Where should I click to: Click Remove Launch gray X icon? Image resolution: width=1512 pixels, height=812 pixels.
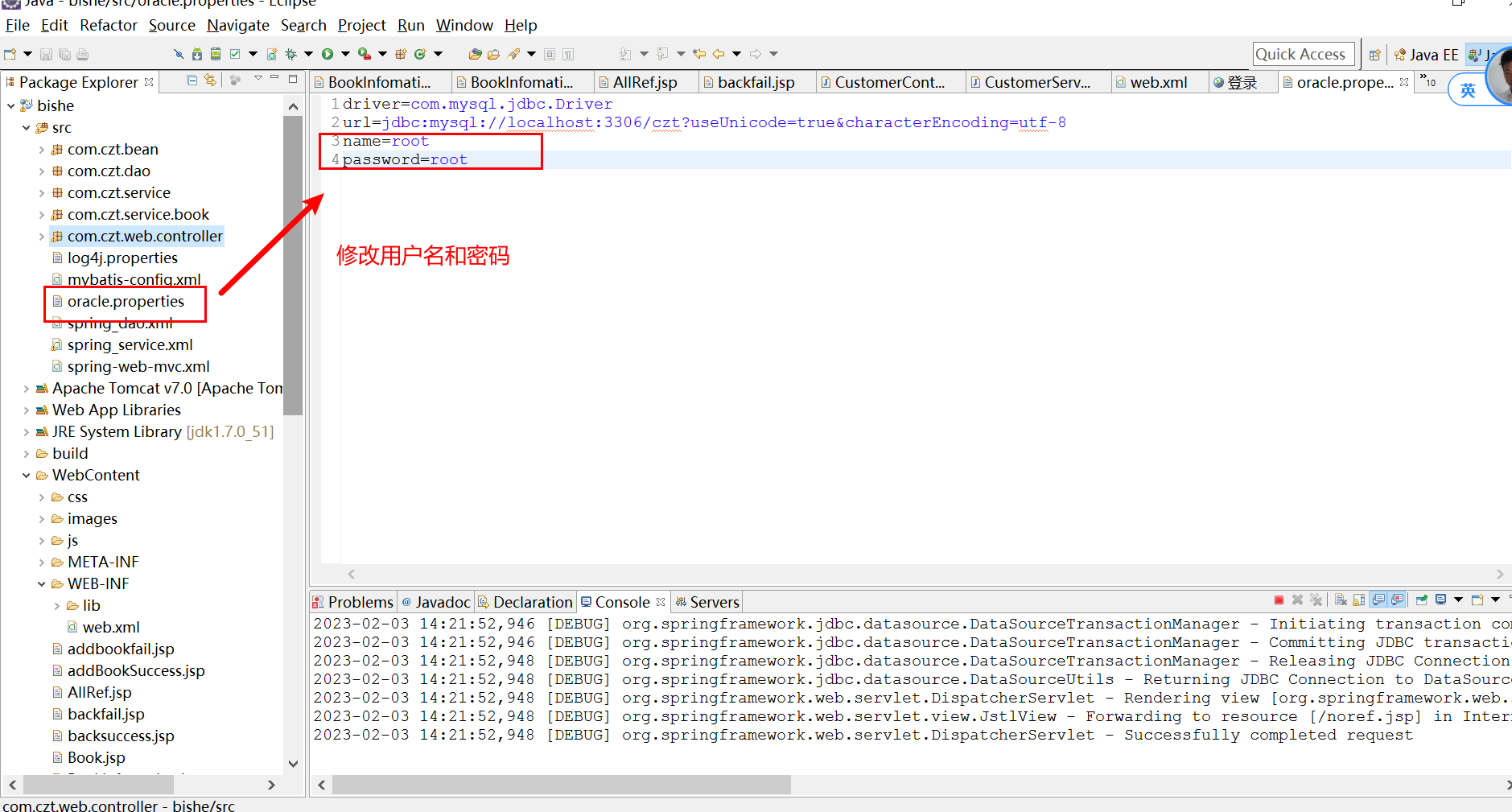[x=1297, y=600]
